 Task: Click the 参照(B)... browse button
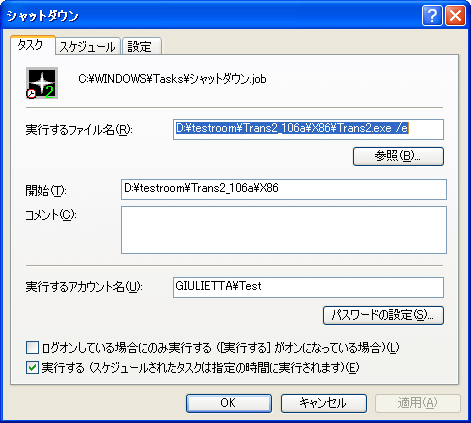398,156
